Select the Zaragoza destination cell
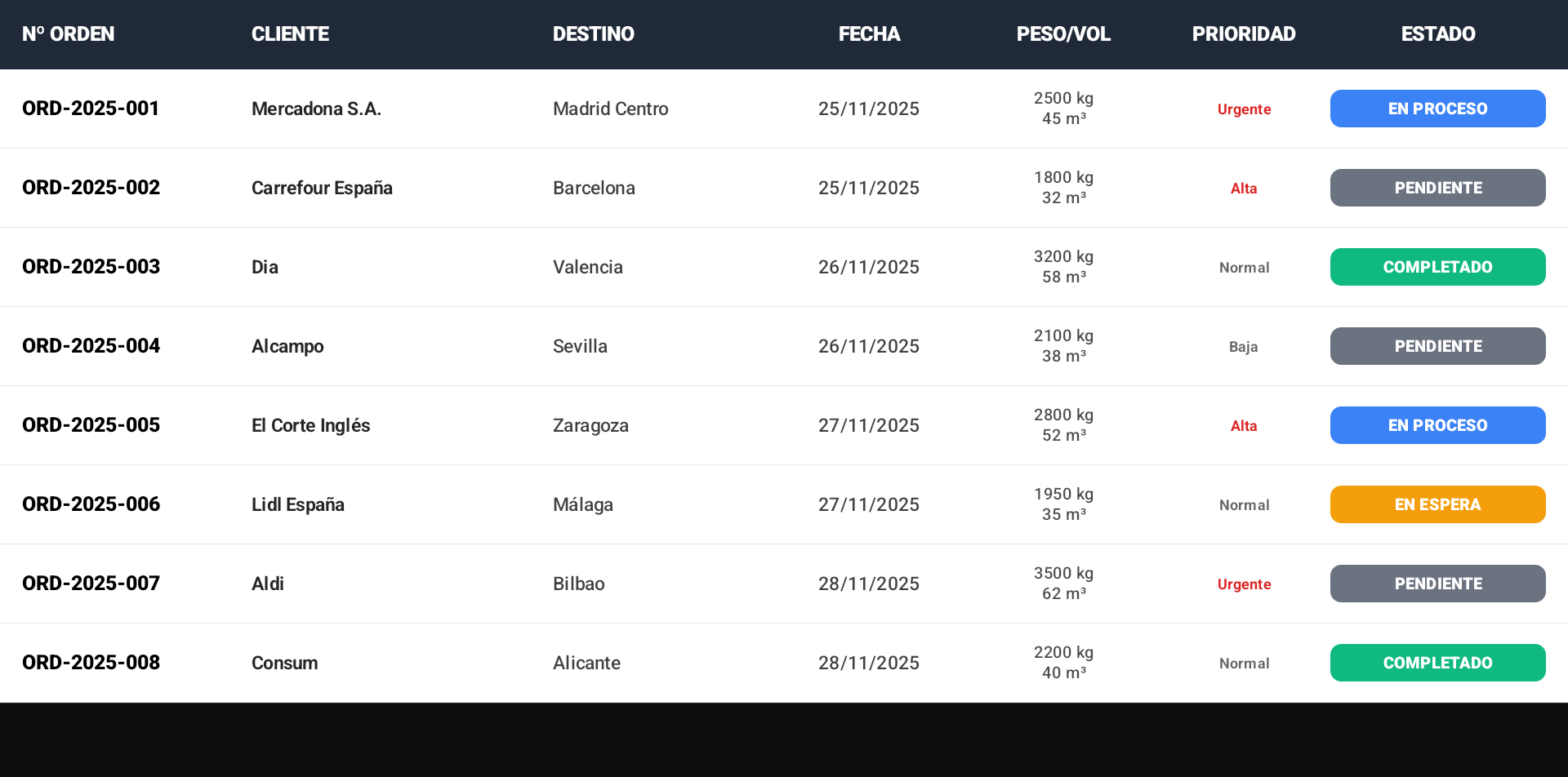This screenshot has width=1568, height=777. [x=590, y=425]
